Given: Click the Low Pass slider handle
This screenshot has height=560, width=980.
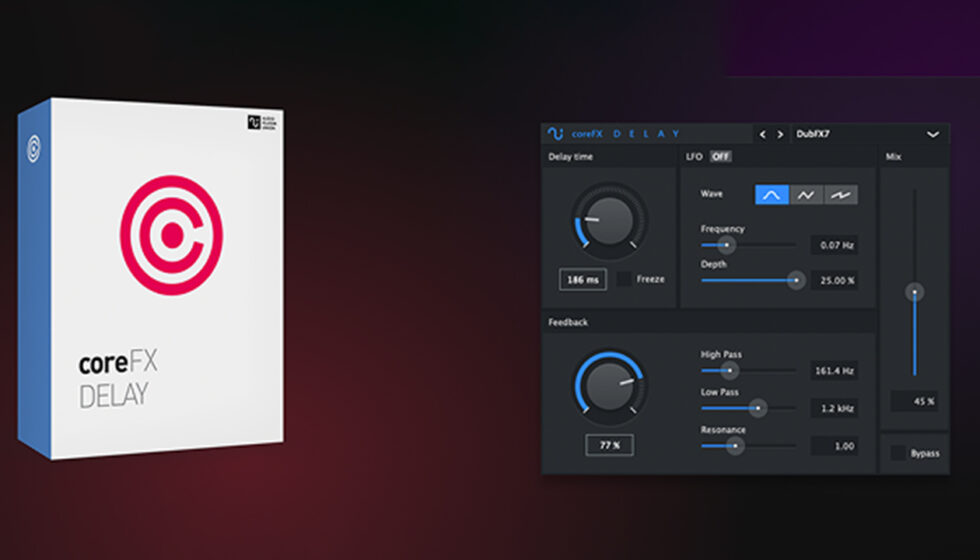Looking at the screenshot, I should (x=758, y=408).
